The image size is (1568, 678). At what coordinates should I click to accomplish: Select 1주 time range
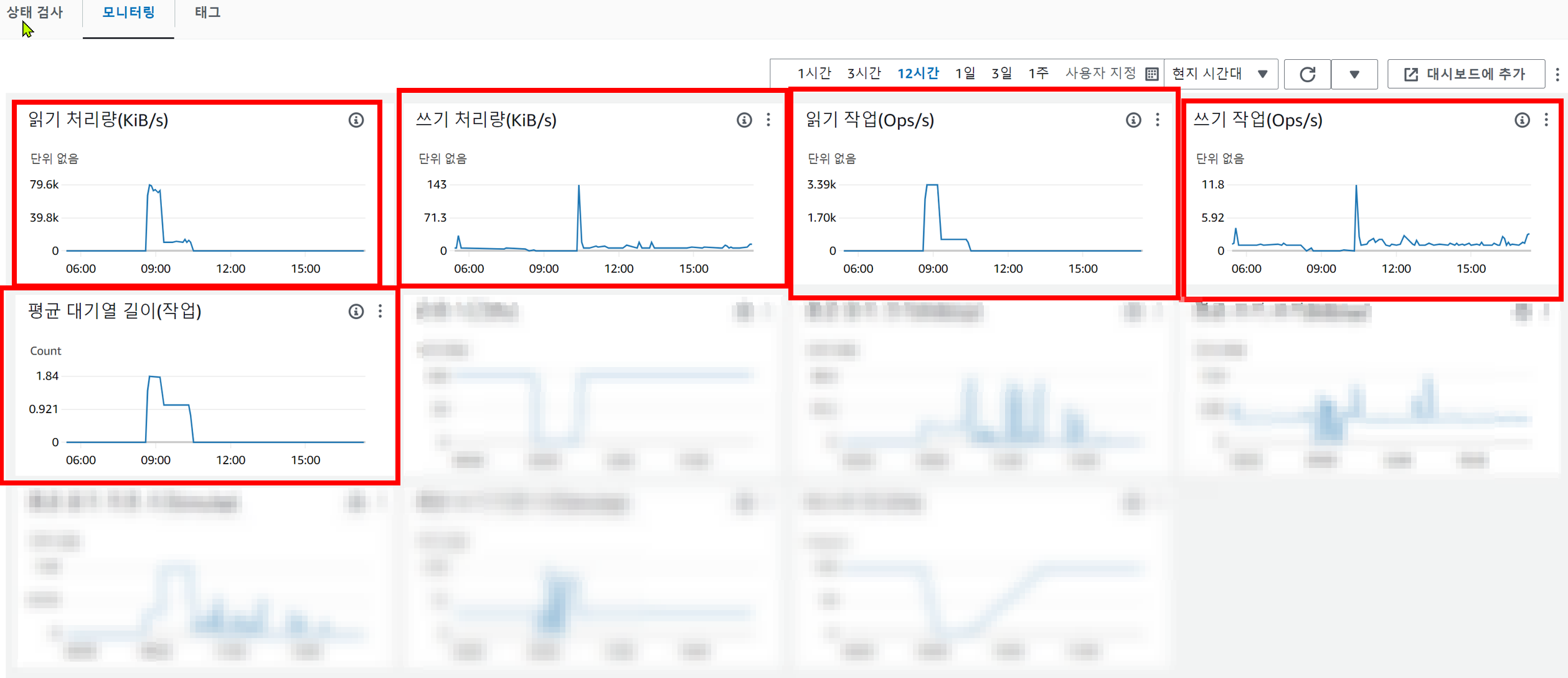click(1038, 74)
